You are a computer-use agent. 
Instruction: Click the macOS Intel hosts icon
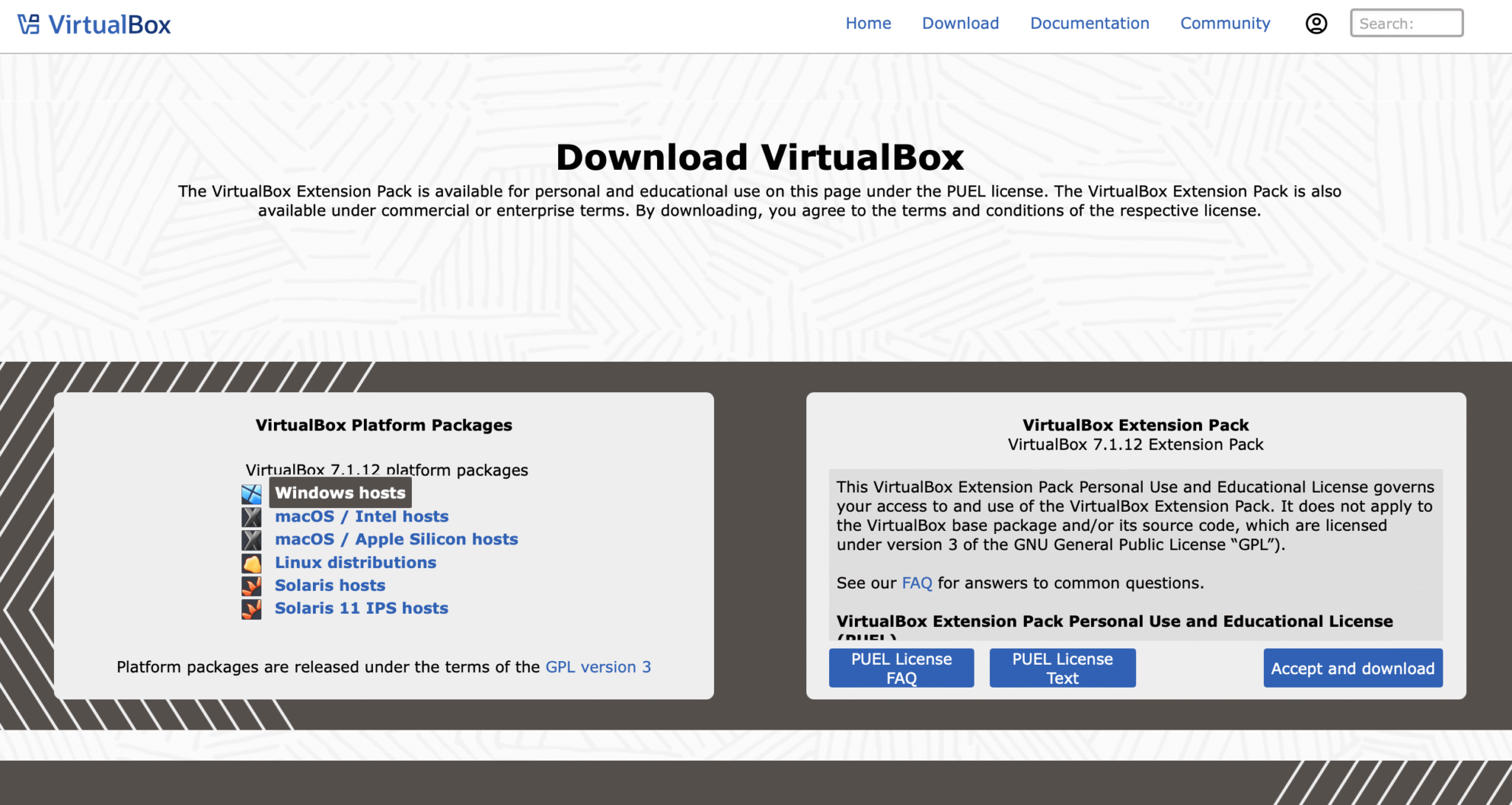252,517
